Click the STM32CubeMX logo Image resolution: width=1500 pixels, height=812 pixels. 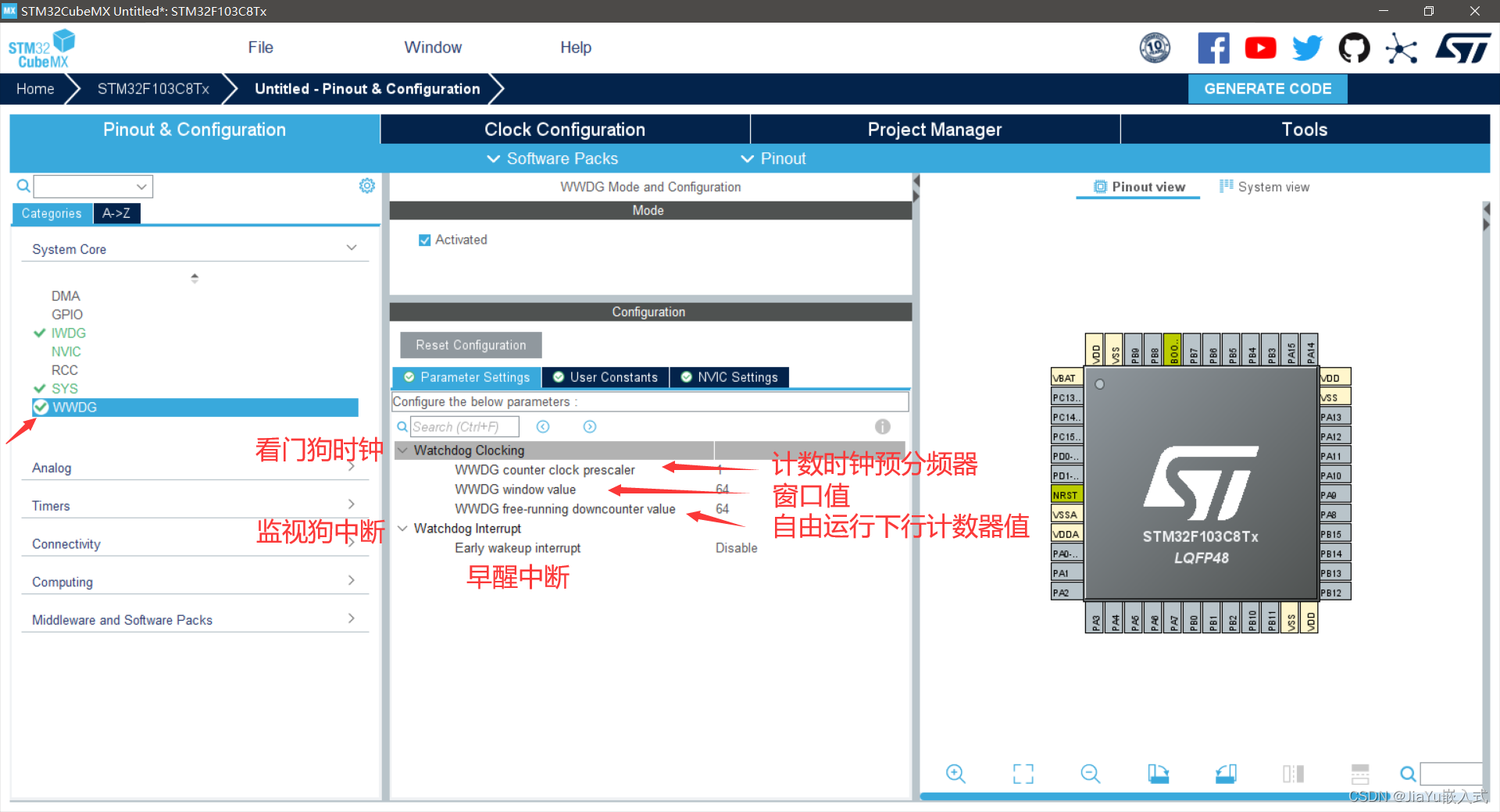pos(41,48)
